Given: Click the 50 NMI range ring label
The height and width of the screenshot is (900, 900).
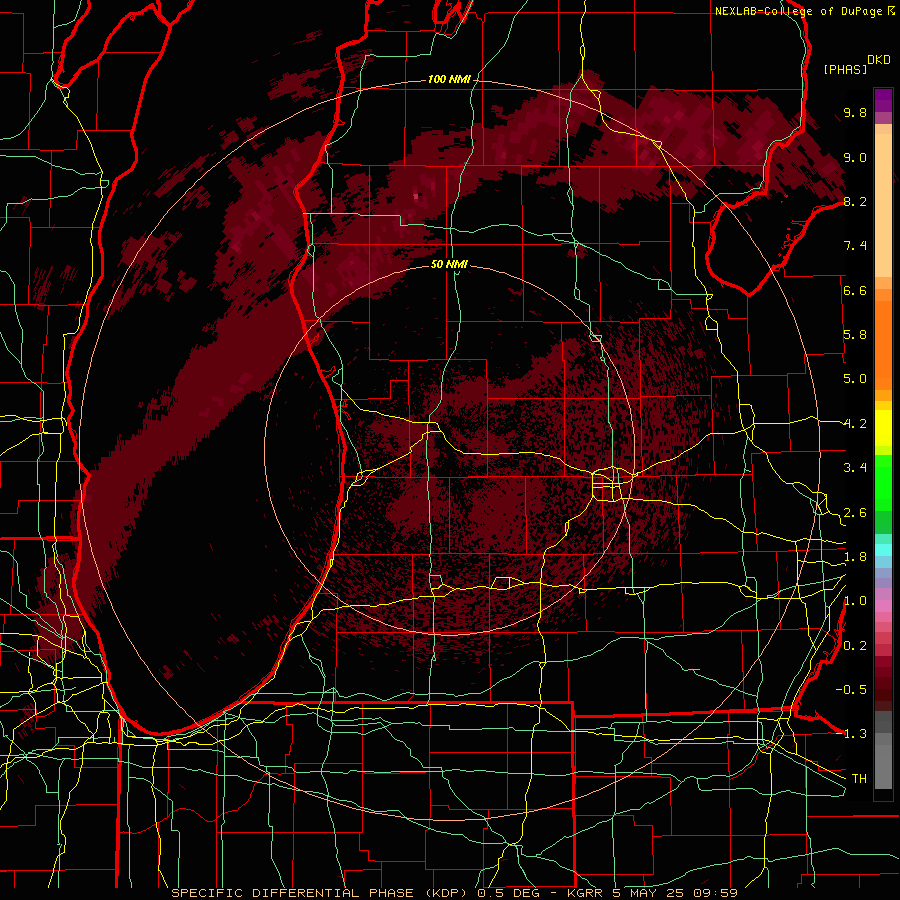Looking at the screenshot, I should tap(449, 264).
